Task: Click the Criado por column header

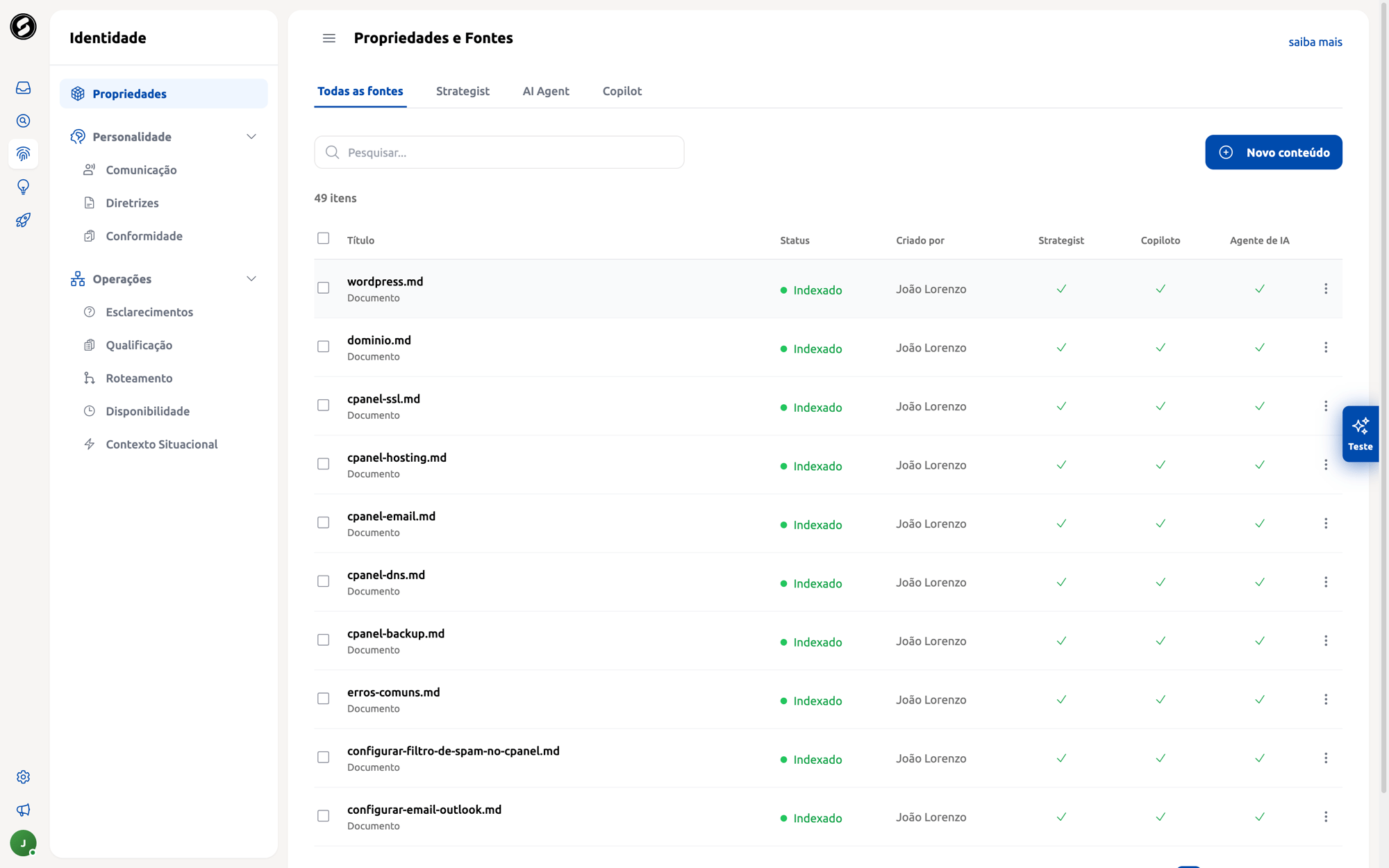Action: pos(920,240)
